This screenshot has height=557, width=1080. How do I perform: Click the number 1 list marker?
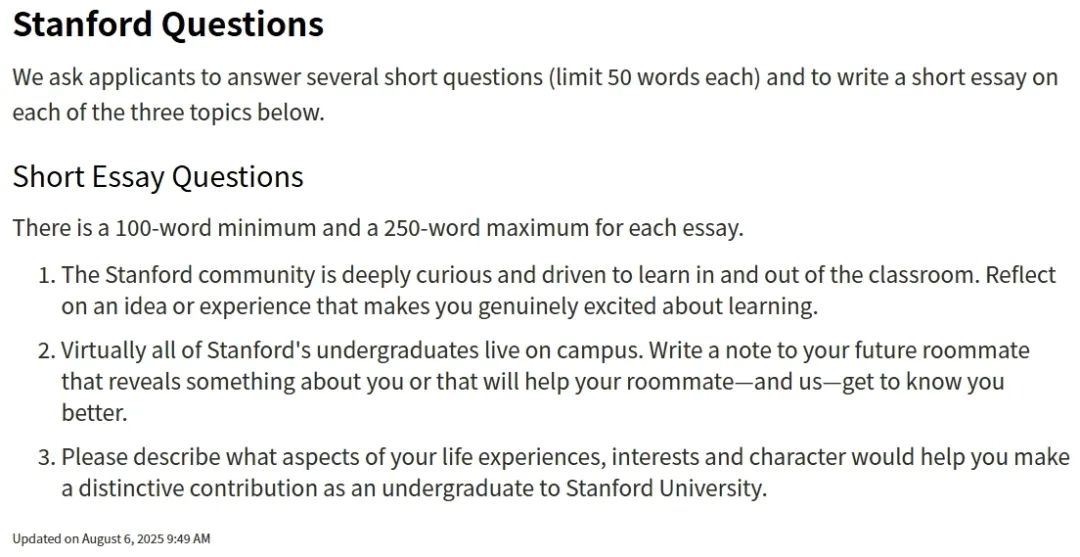[x=45, y=275]
